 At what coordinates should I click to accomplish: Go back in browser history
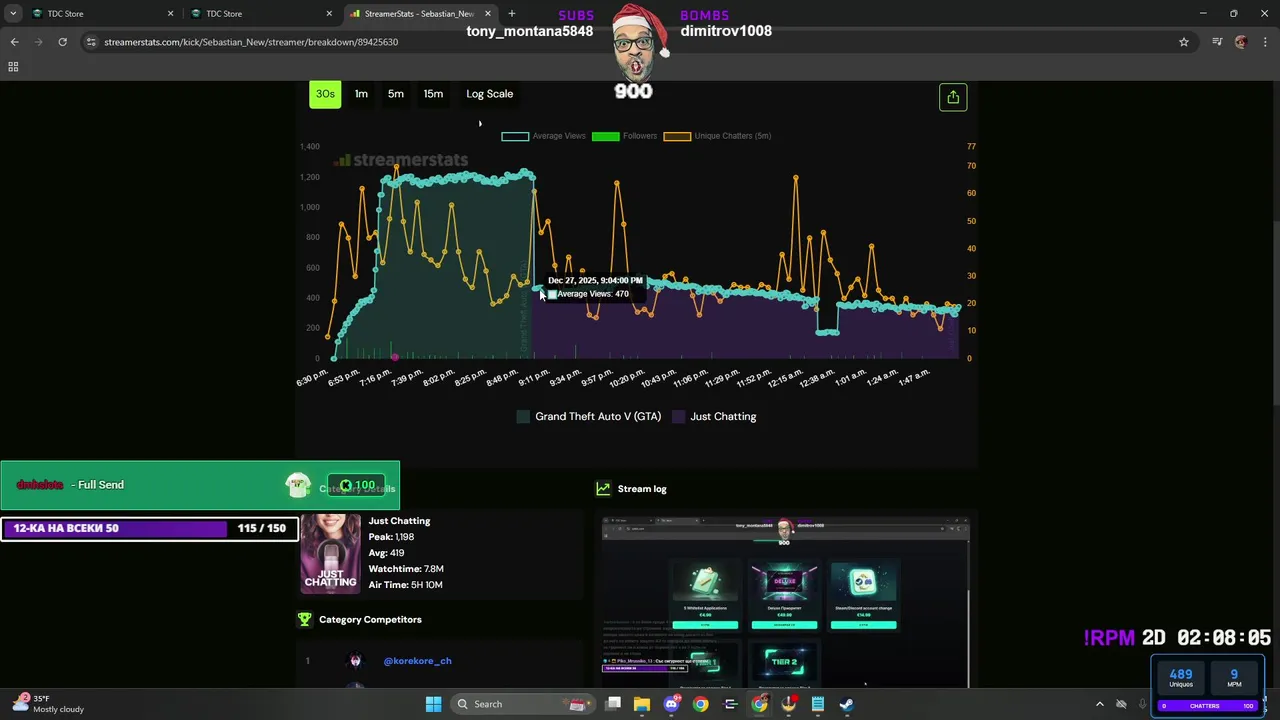[x=14, y=42]
